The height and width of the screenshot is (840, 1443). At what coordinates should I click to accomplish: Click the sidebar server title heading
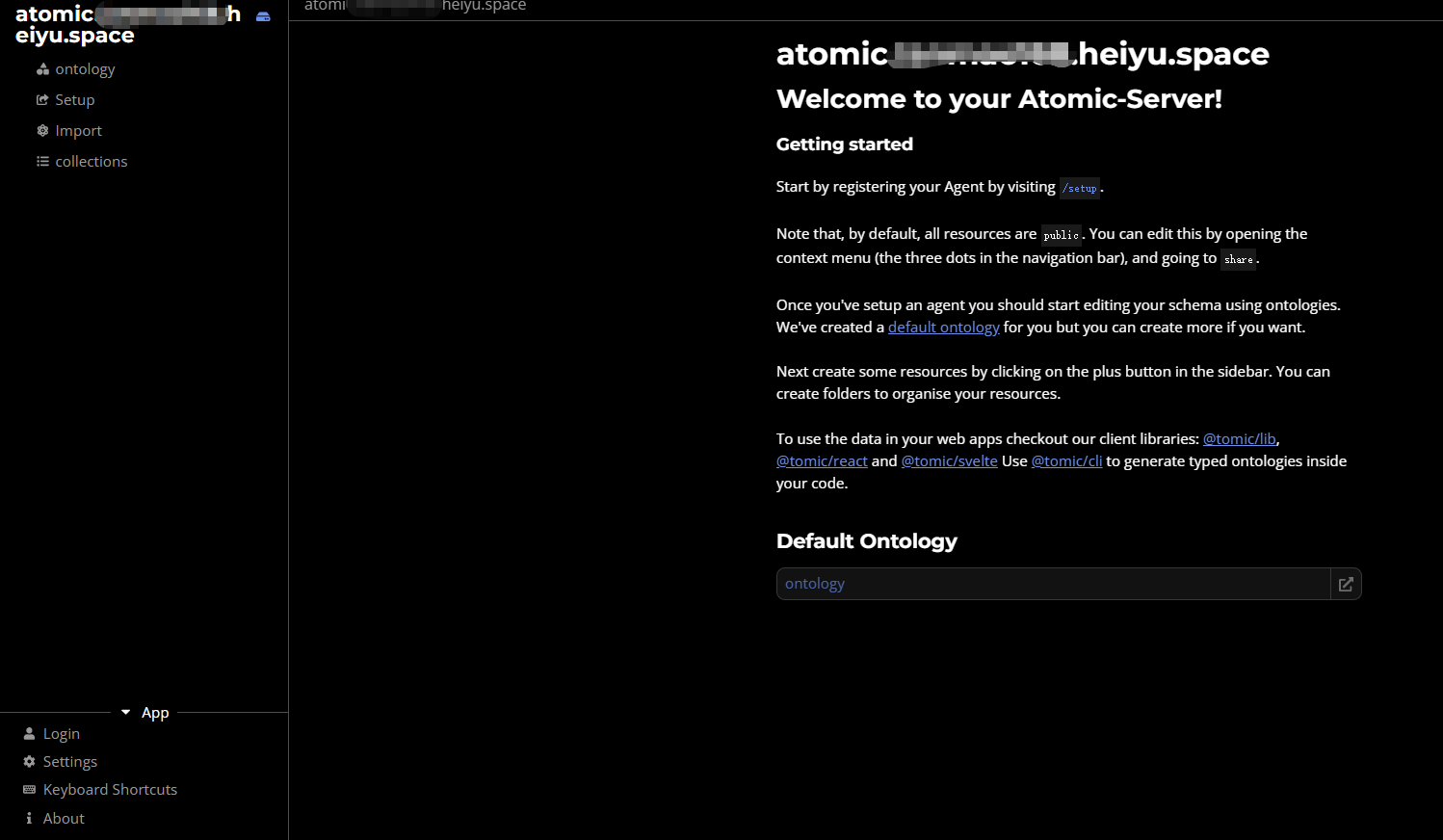point(128,25)
